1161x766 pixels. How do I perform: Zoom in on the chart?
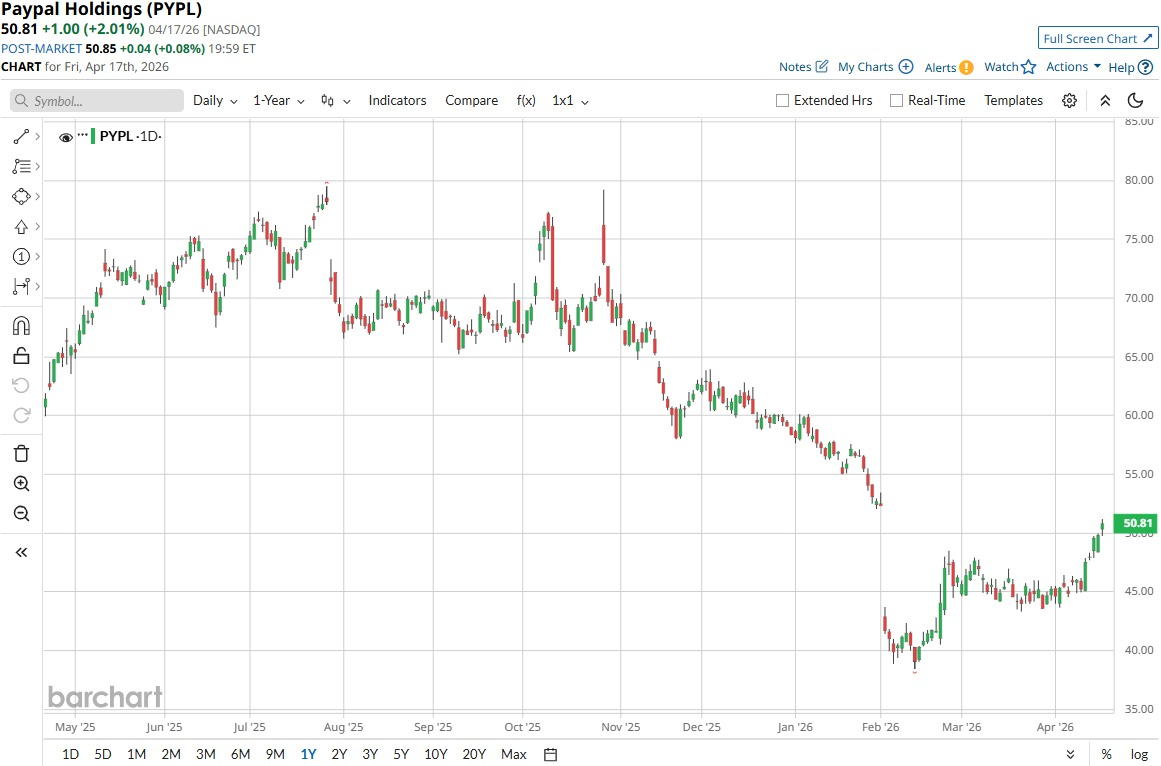coord(21,484)
